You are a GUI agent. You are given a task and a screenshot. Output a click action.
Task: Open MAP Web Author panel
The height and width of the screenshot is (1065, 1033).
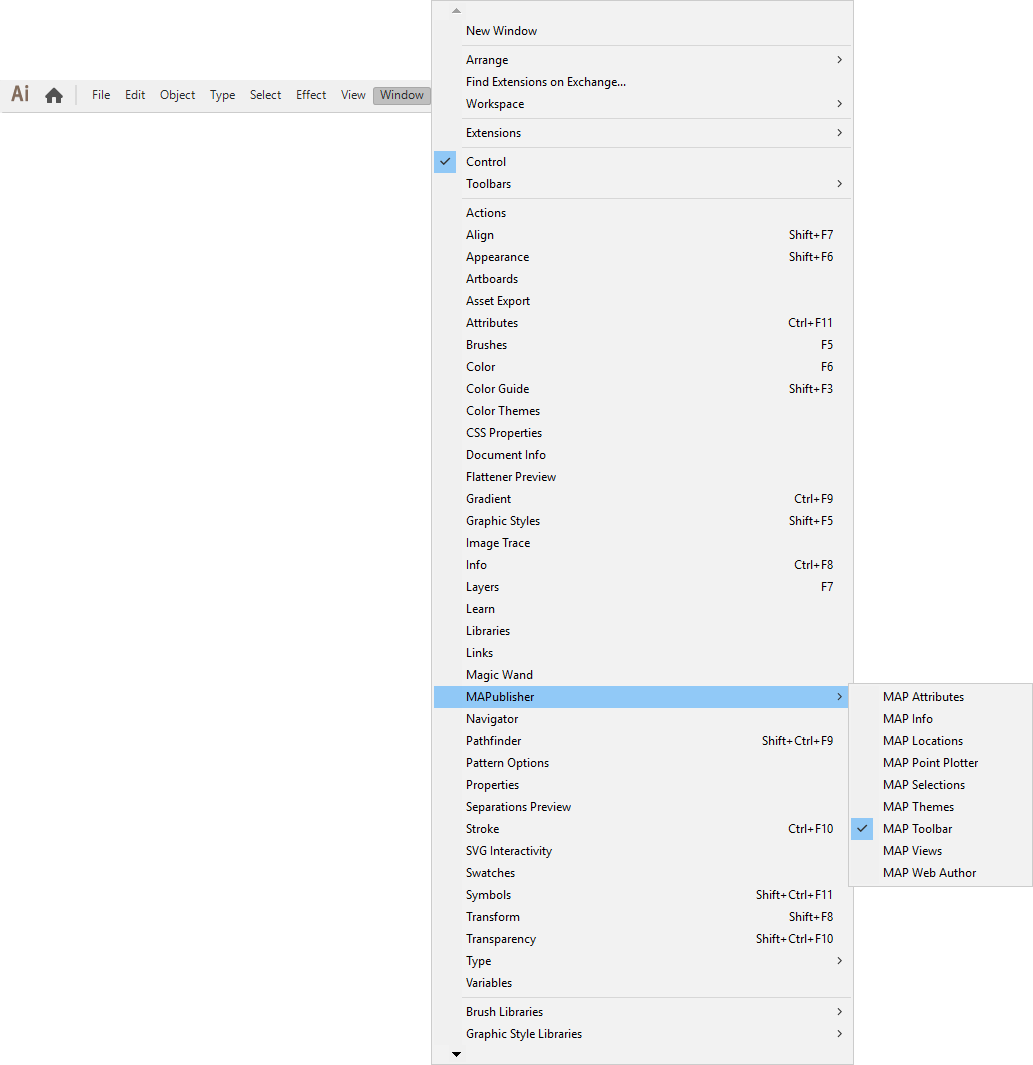pyautogui.click(x=941, y=873)
